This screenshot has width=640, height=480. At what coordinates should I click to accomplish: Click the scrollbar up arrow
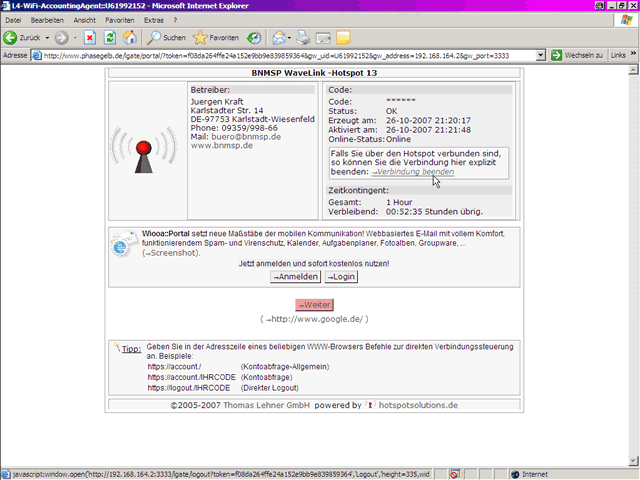tap(633, 70)
